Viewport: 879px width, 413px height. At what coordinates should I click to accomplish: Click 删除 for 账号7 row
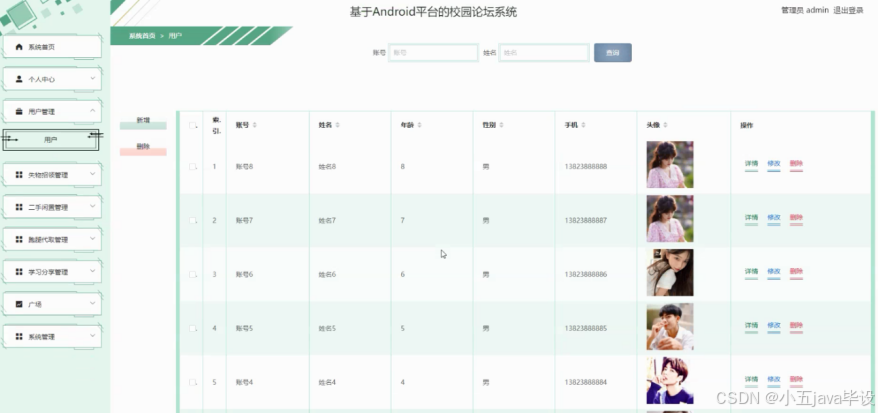[x=796, y=218]
